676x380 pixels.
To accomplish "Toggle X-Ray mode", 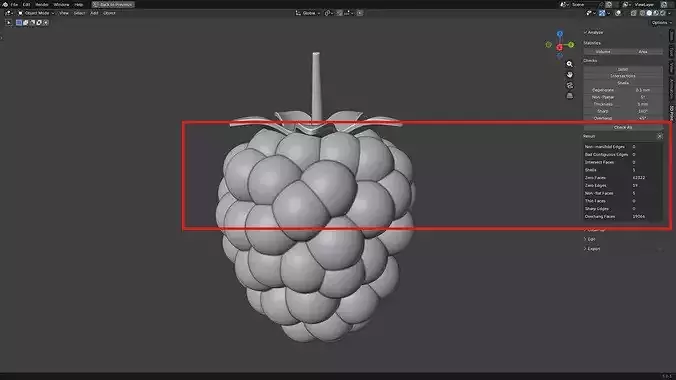I will coord(633,13).
